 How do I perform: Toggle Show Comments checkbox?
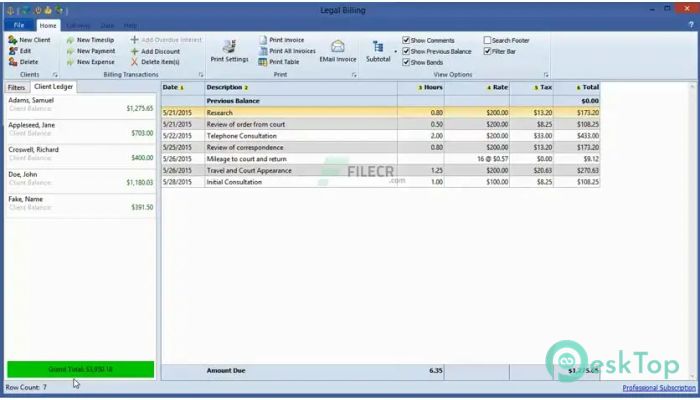406,40
